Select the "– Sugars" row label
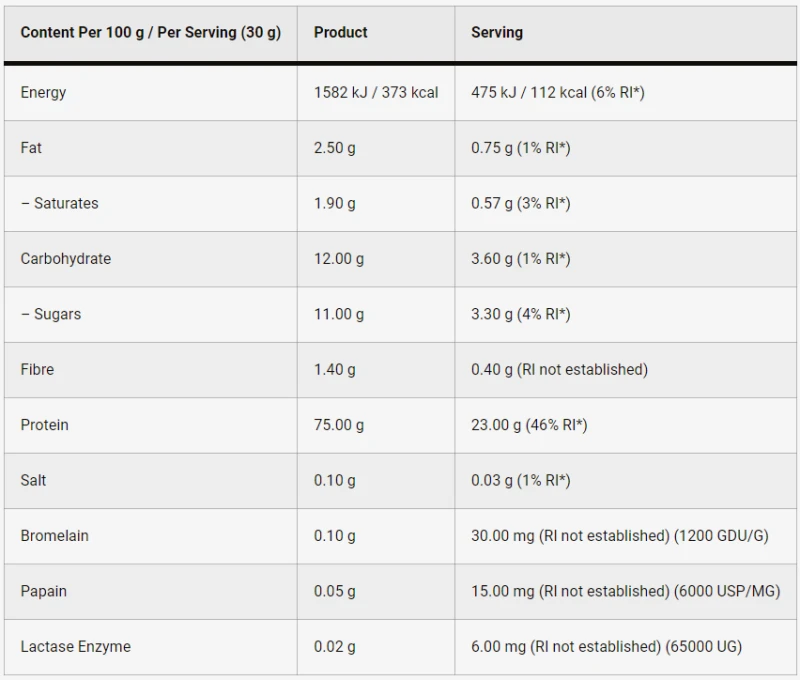 pos(51,314)
